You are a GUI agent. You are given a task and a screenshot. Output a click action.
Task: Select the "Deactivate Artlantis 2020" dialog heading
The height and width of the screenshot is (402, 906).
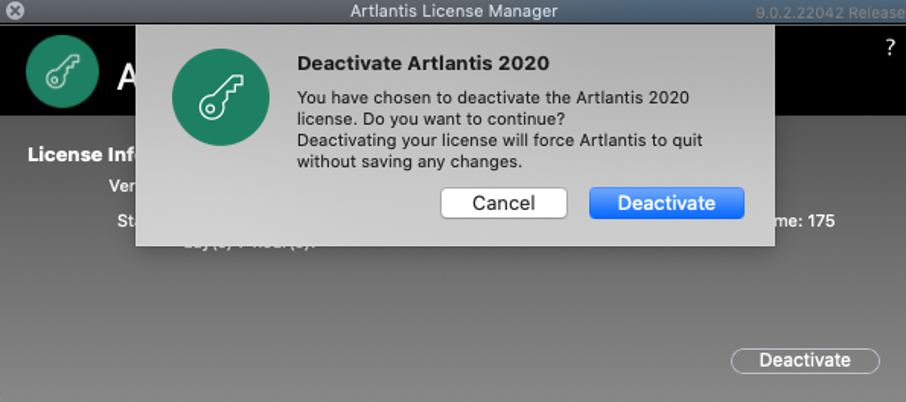pyautogui.click(x=423, y=64)
